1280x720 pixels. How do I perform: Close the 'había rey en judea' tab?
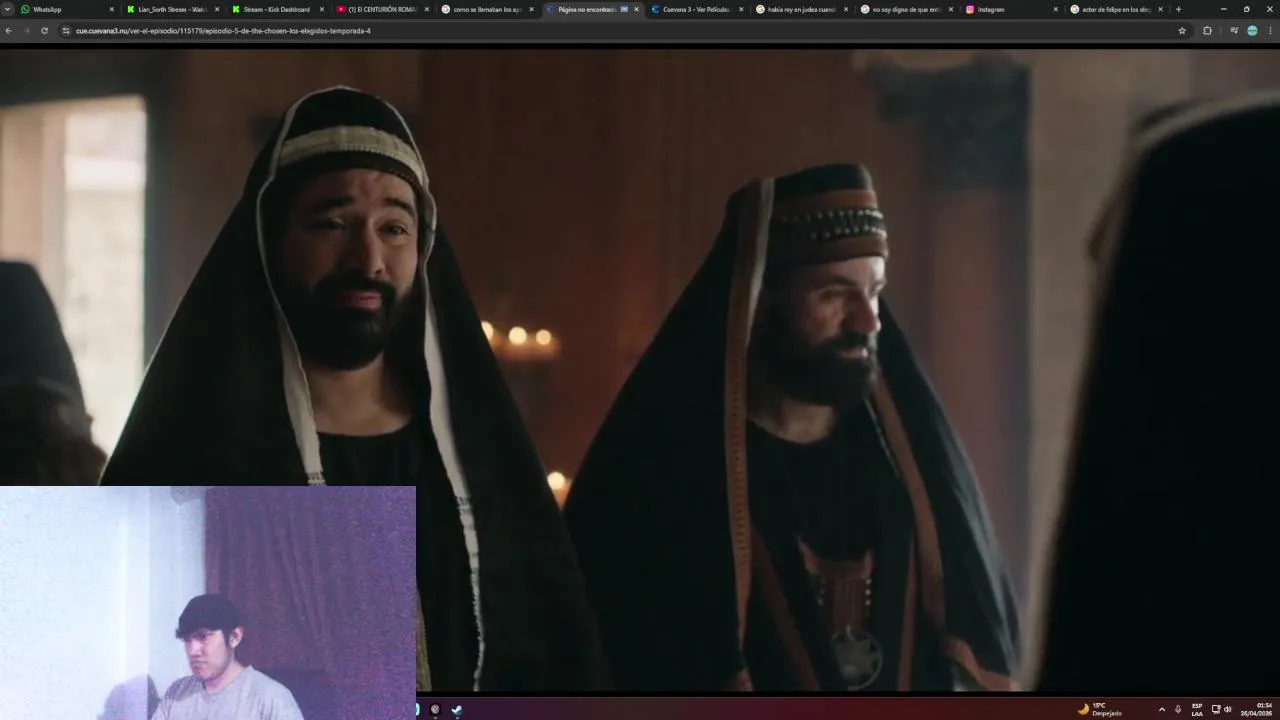[846, 9]
